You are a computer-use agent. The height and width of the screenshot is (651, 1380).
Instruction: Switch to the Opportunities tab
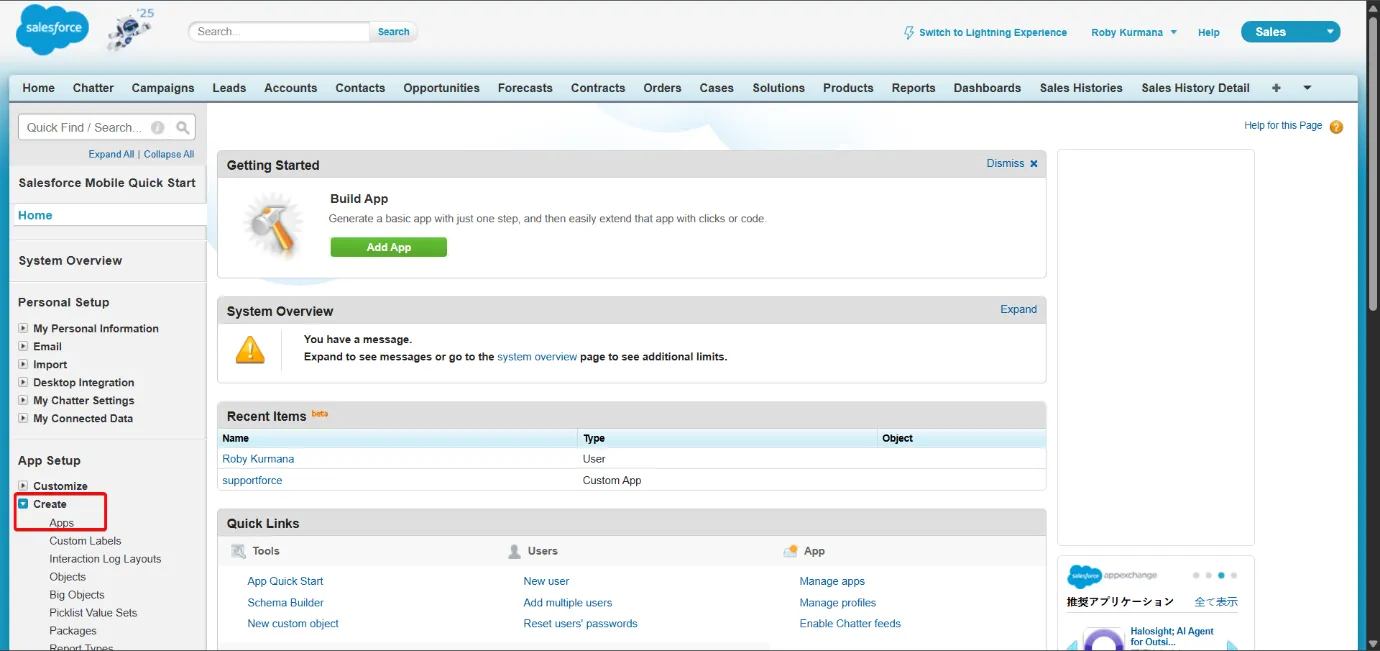point(441,88)
